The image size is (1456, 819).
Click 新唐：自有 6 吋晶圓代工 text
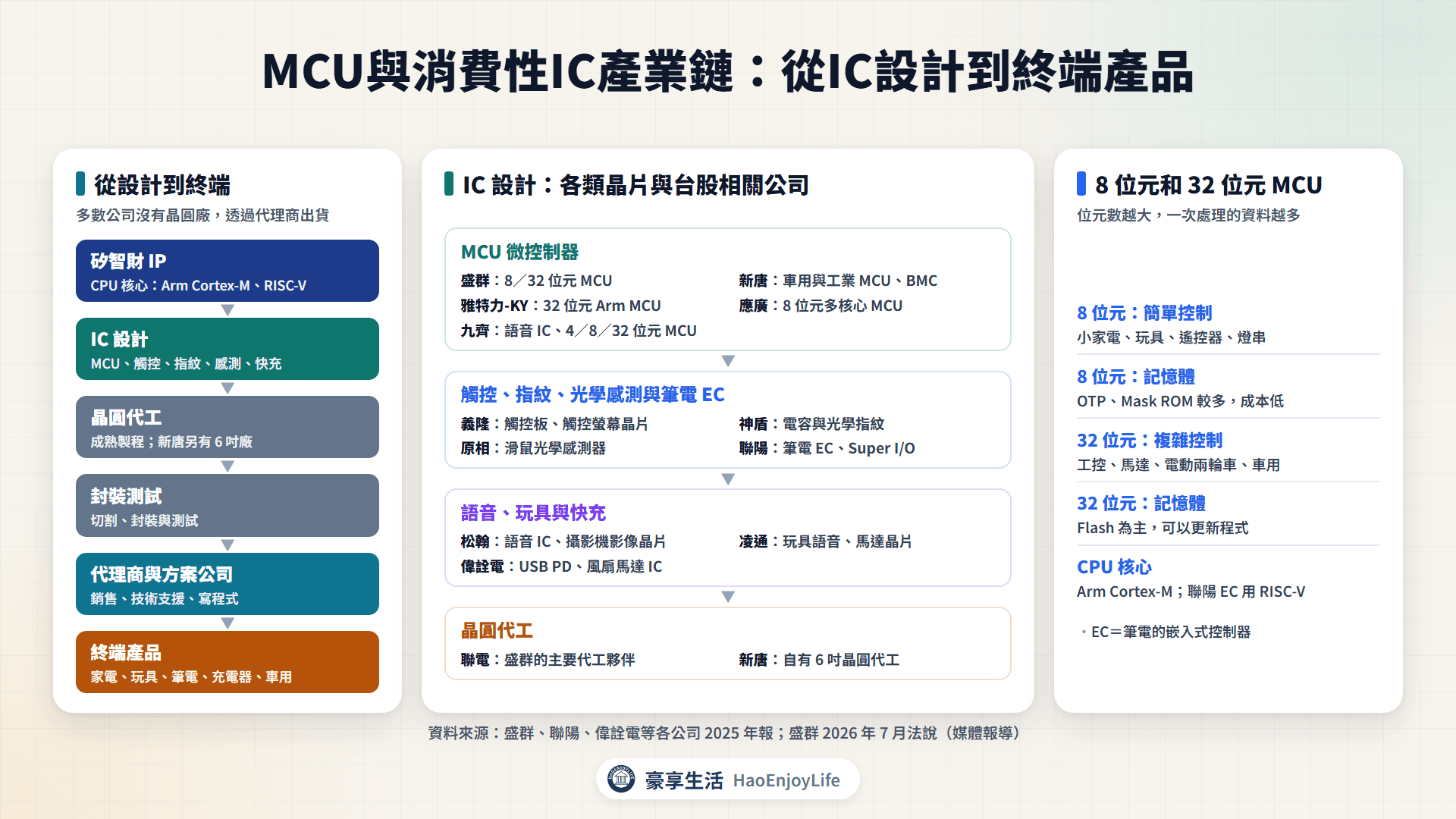(x=819, y=660)
